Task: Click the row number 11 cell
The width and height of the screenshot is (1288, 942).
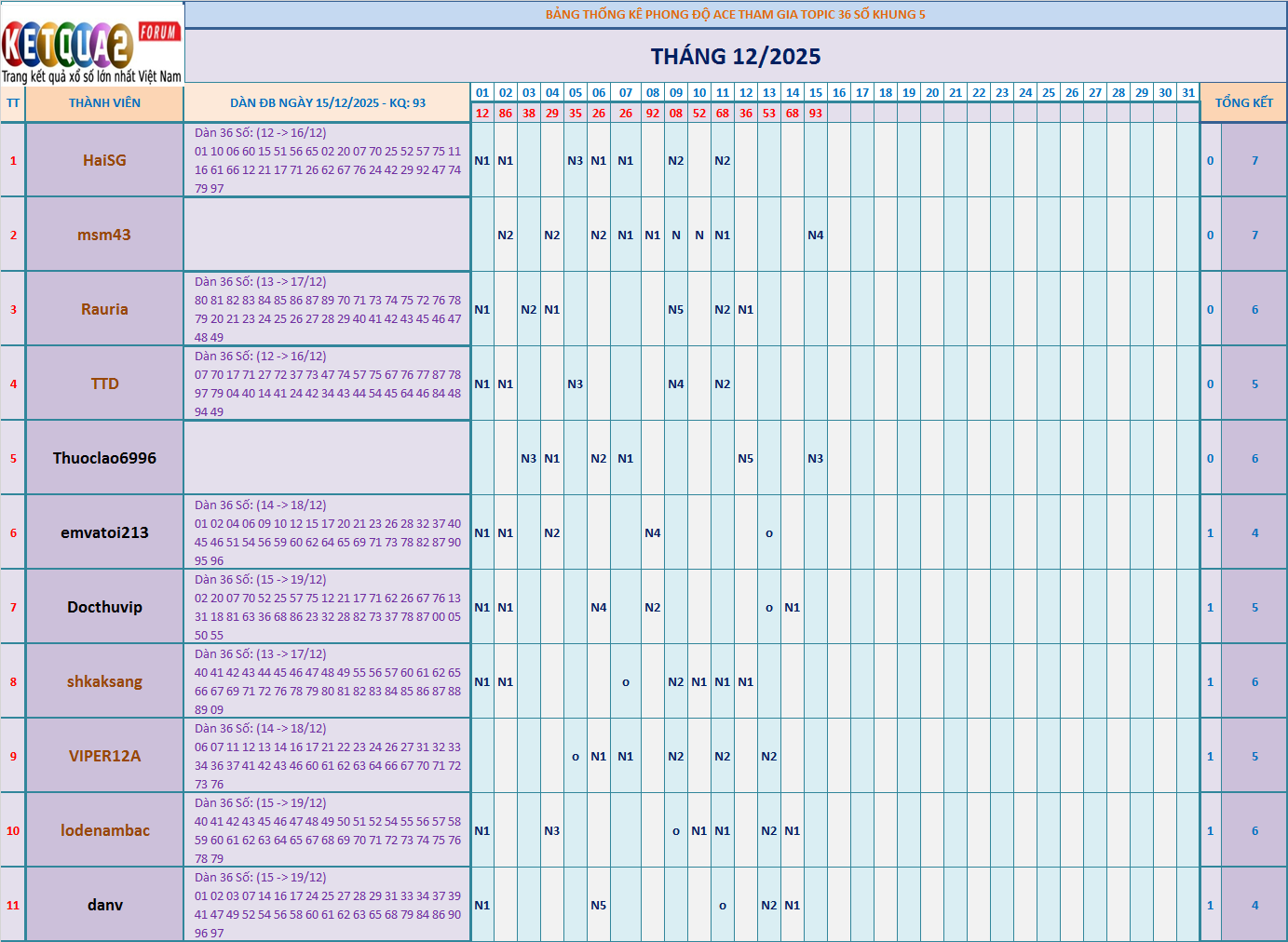Action: click(13, 905)
